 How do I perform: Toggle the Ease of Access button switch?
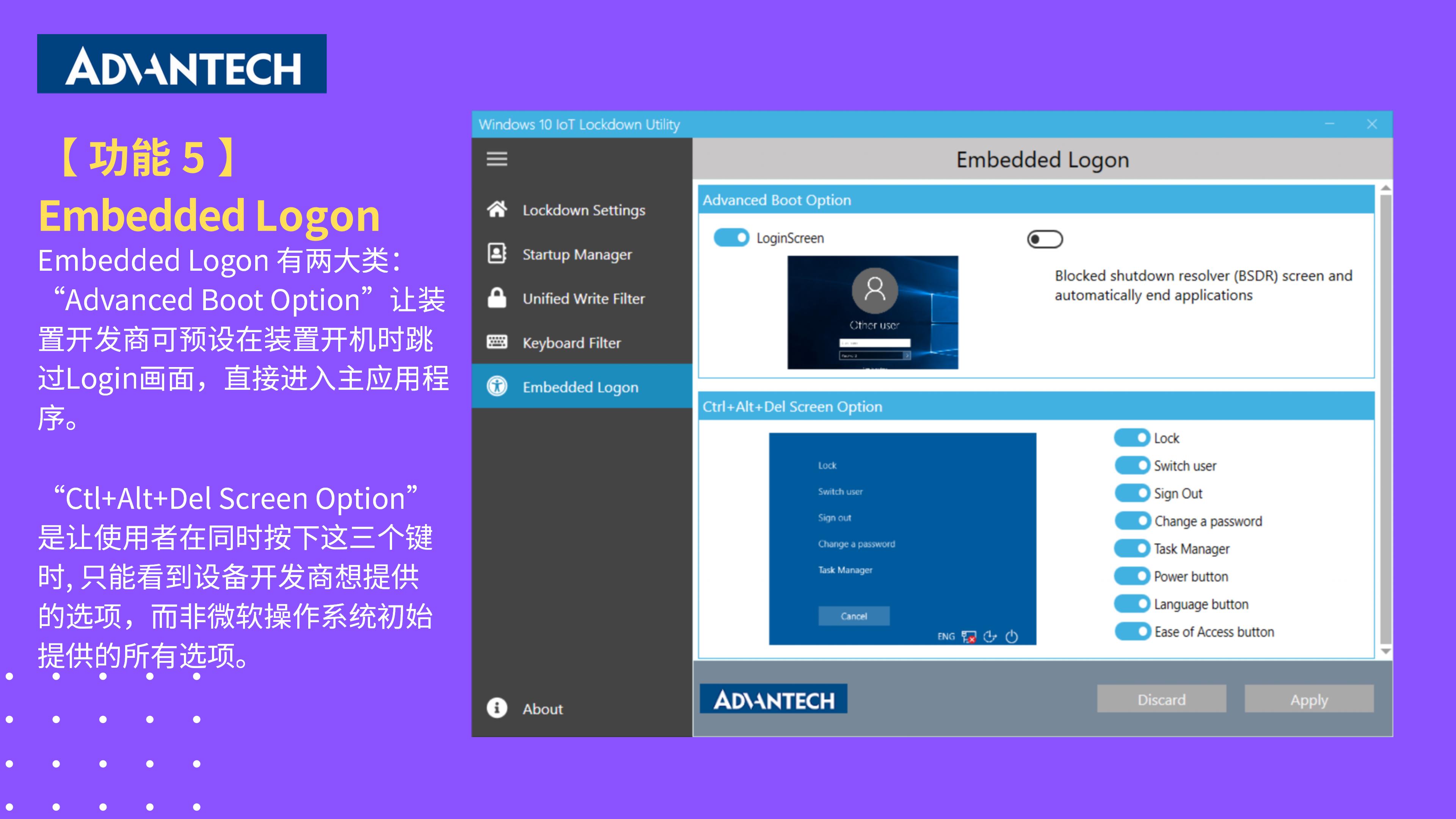click(x=1132, y=631)
